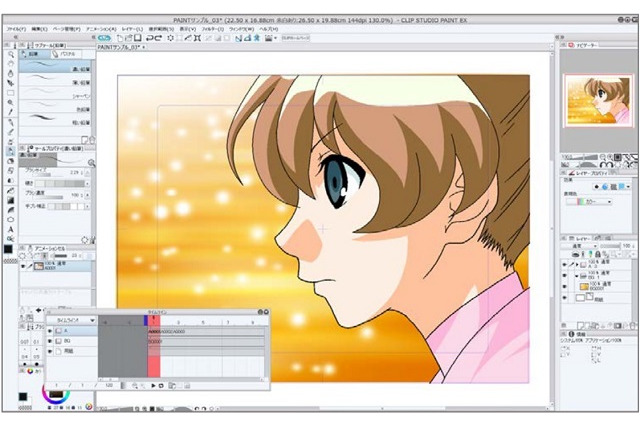Toggle loop playback in timeline

pyautogui.click(x=161, y=386)
